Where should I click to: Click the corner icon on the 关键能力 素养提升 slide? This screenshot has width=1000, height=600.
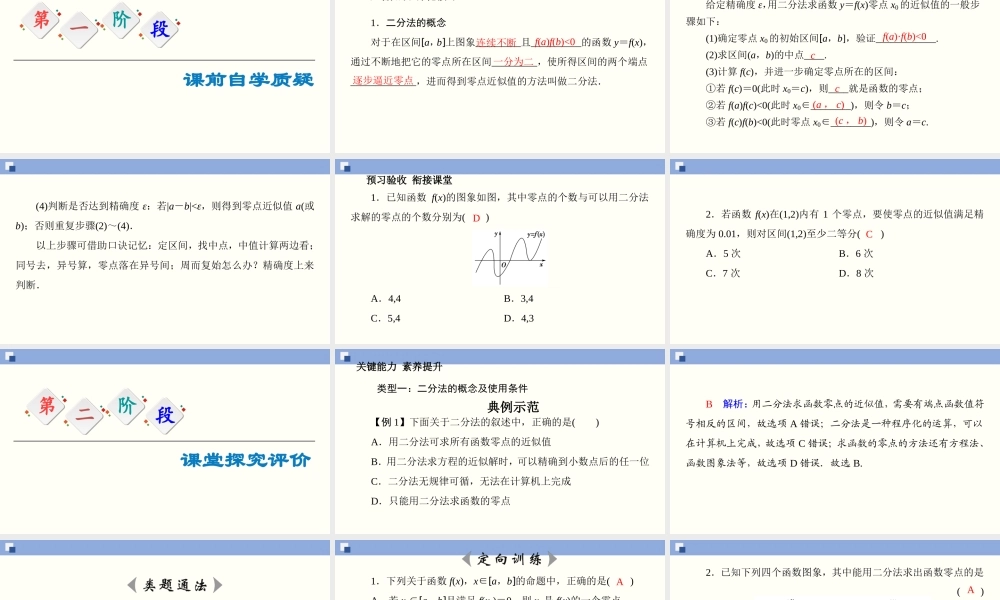(345, 357)
